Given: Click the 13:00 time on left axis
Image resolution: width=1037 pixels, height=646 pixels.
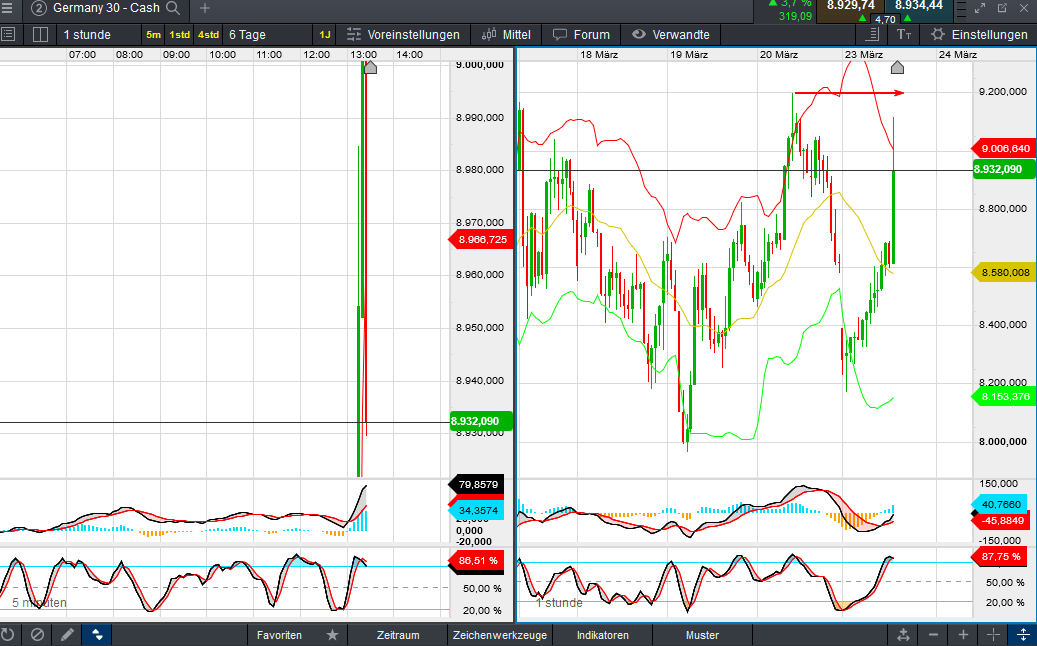Looking at the screenshot, I should pos(364,54).
